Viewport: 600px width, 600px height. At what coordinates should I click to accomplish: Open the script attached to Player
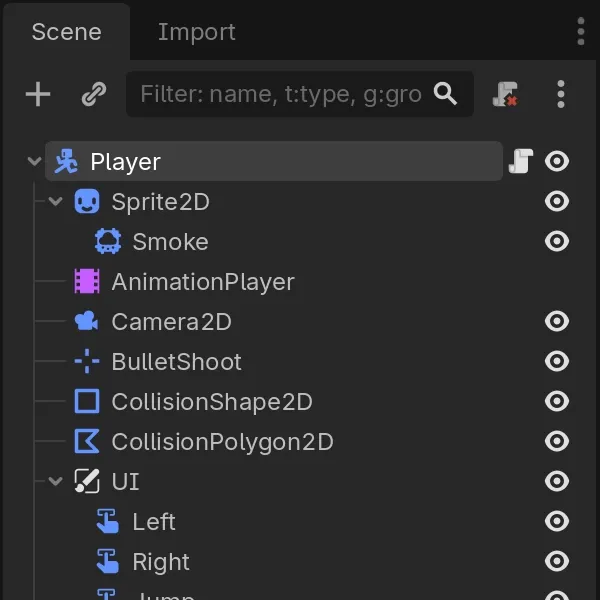point(520,161)
